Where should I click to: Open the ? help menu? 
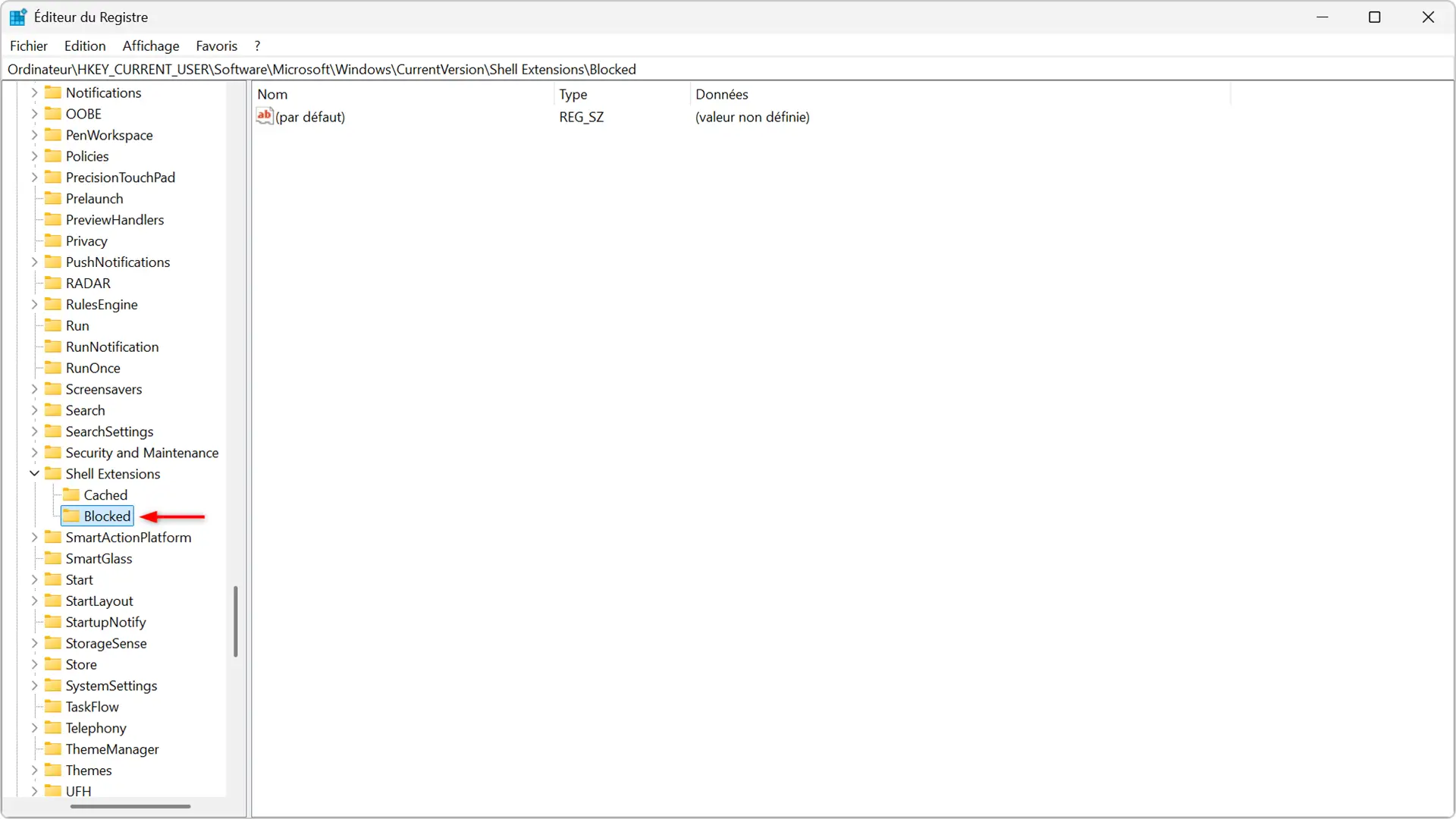[257, 46]
